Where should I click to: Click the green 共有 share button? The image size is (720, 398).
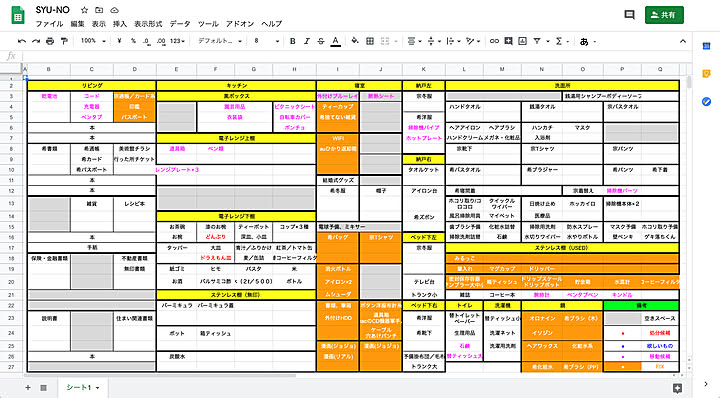click(x=664, y=15)
